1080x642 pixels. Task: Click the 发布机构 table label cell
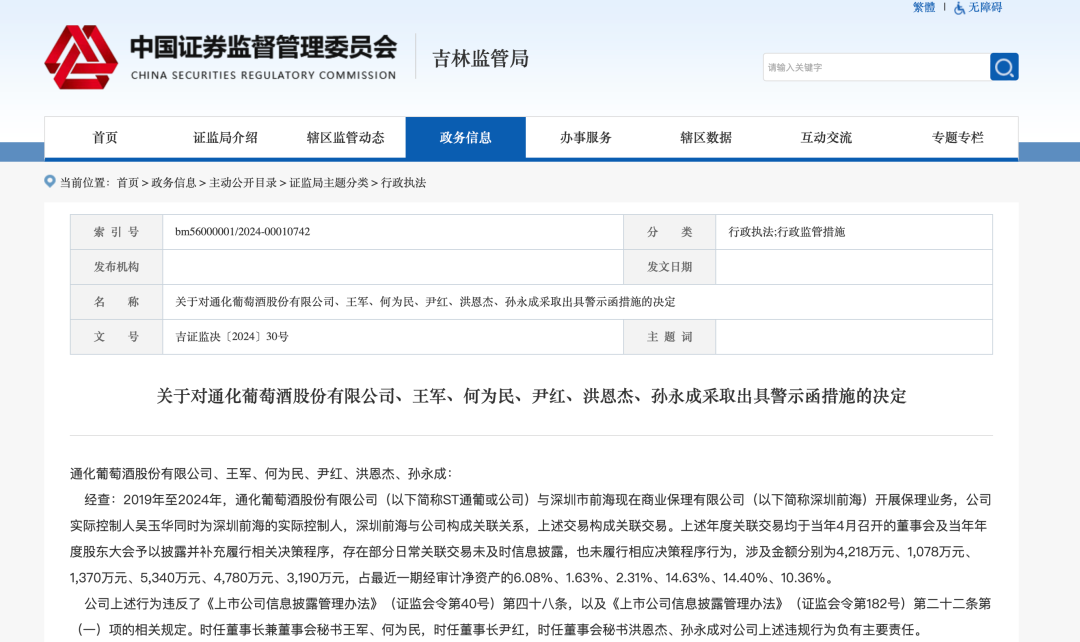click(116, 267)
